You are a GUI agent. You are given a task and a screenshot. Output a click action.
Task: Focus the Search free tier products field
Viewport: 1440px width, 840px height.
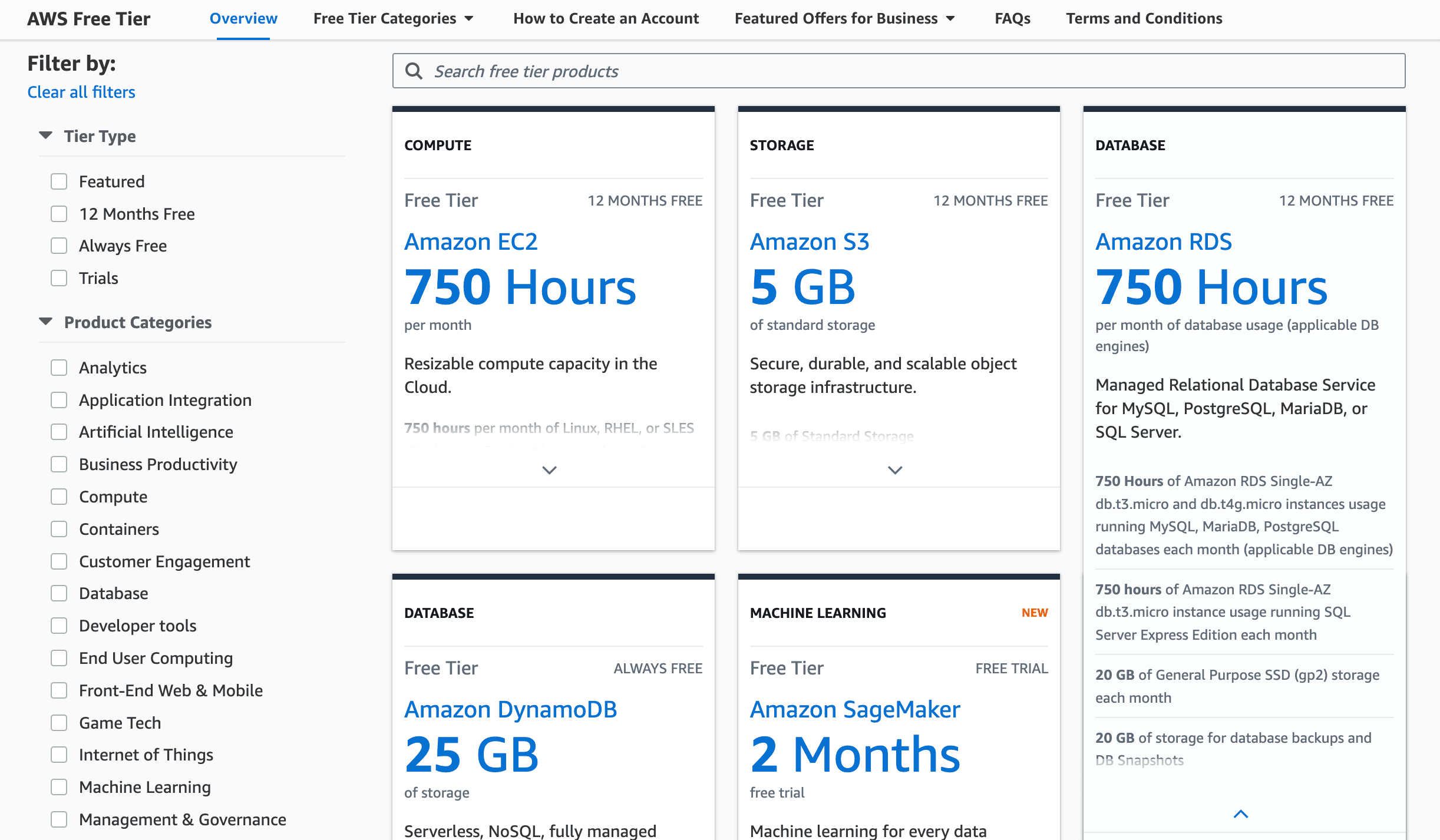(899, 71)
